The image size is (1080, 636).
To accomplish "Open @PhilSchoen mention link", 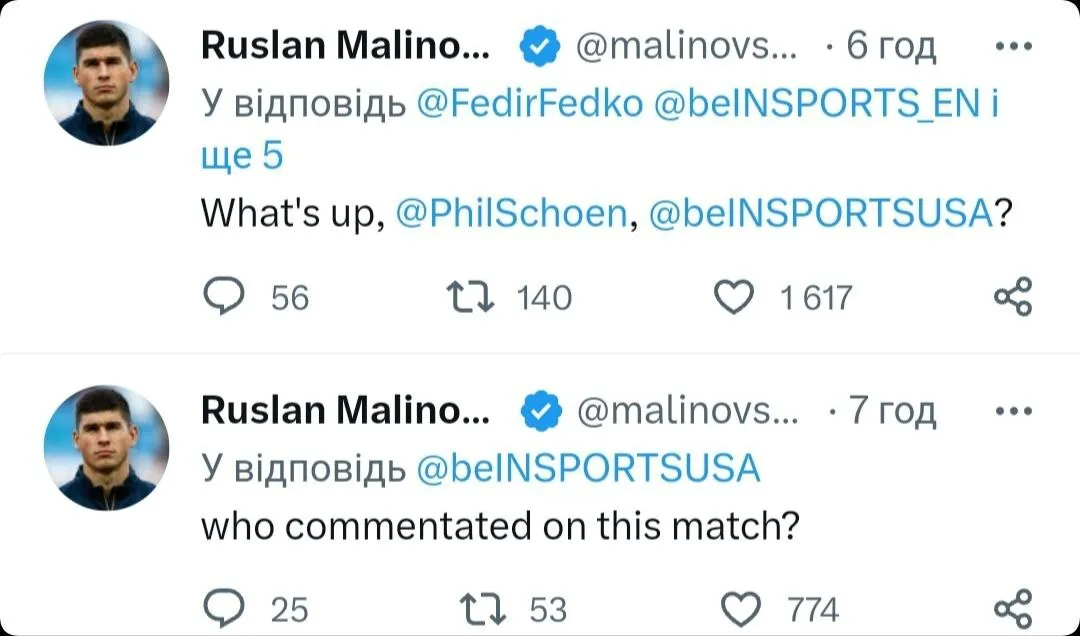I will pyautogui.click(x=514, y=212).
